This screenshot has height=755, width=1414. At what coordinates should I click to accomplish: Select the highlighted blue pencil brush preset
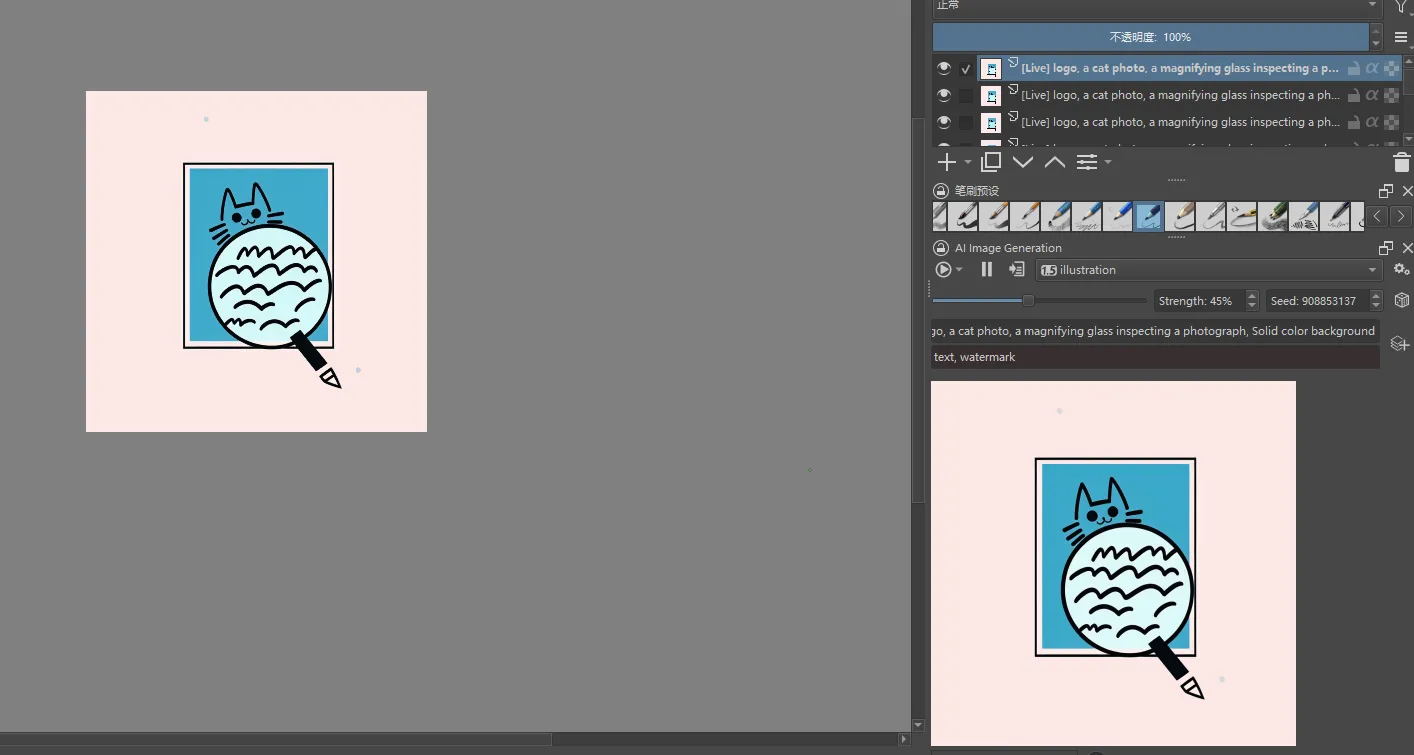tap(1149, 216)
